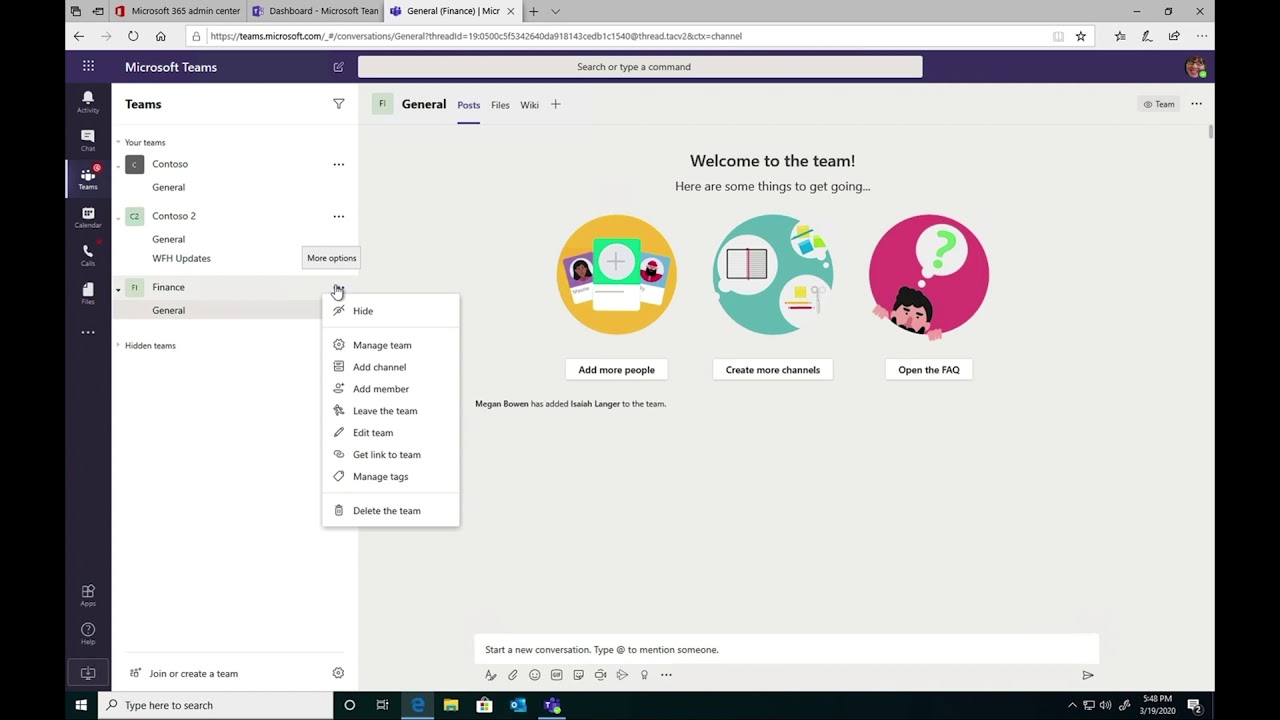The width and height of the screenshot is (1280, 720).
Task: Choose Add member from the menu
Action: 390,389
